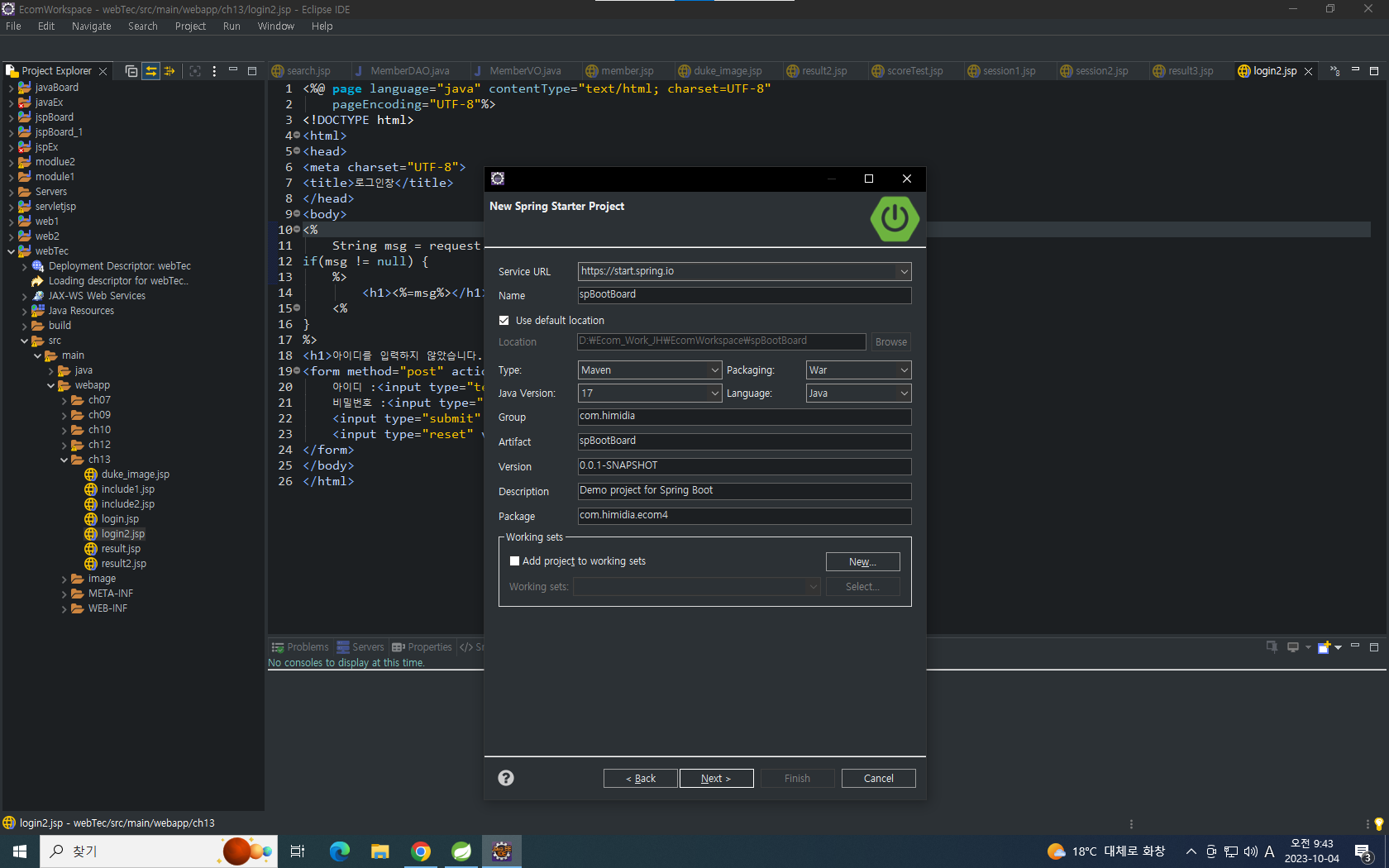1389x868 pixels.
Task: Click Eclipse icon in Windows taskbar
Action: click(x=502, y=851)
